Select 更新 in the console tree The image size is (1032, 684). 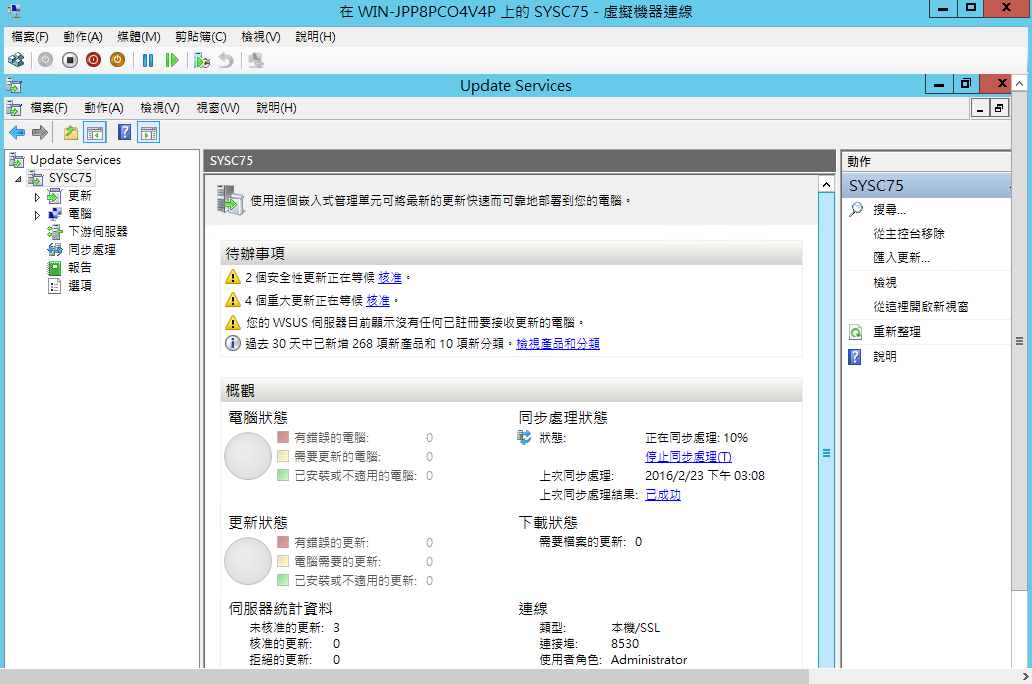(x=80, y=196)
